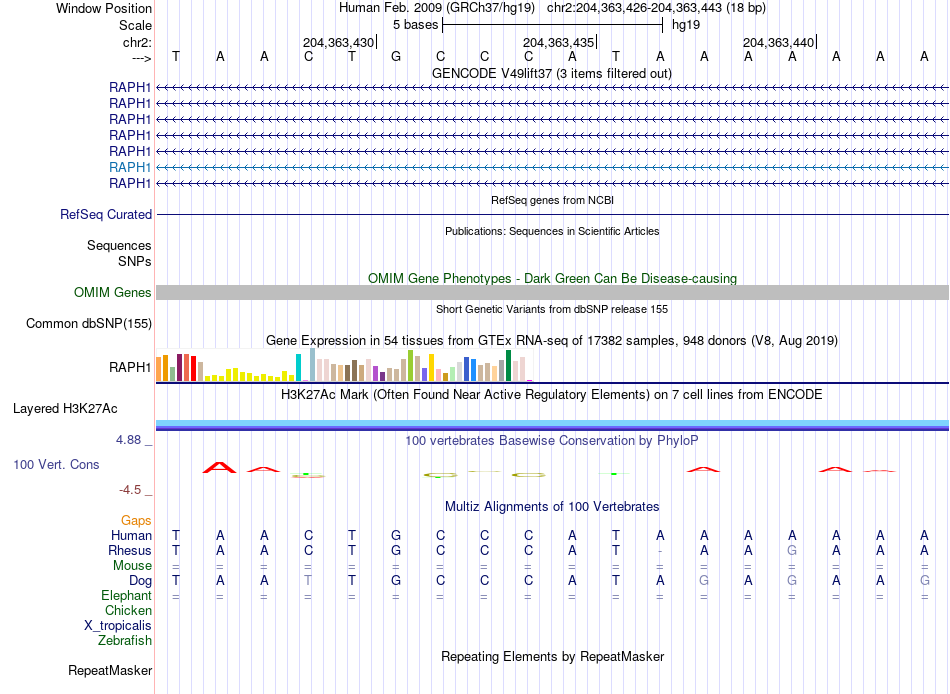Open the OMIM Gene Phenotypes green title

click(552, 278)
